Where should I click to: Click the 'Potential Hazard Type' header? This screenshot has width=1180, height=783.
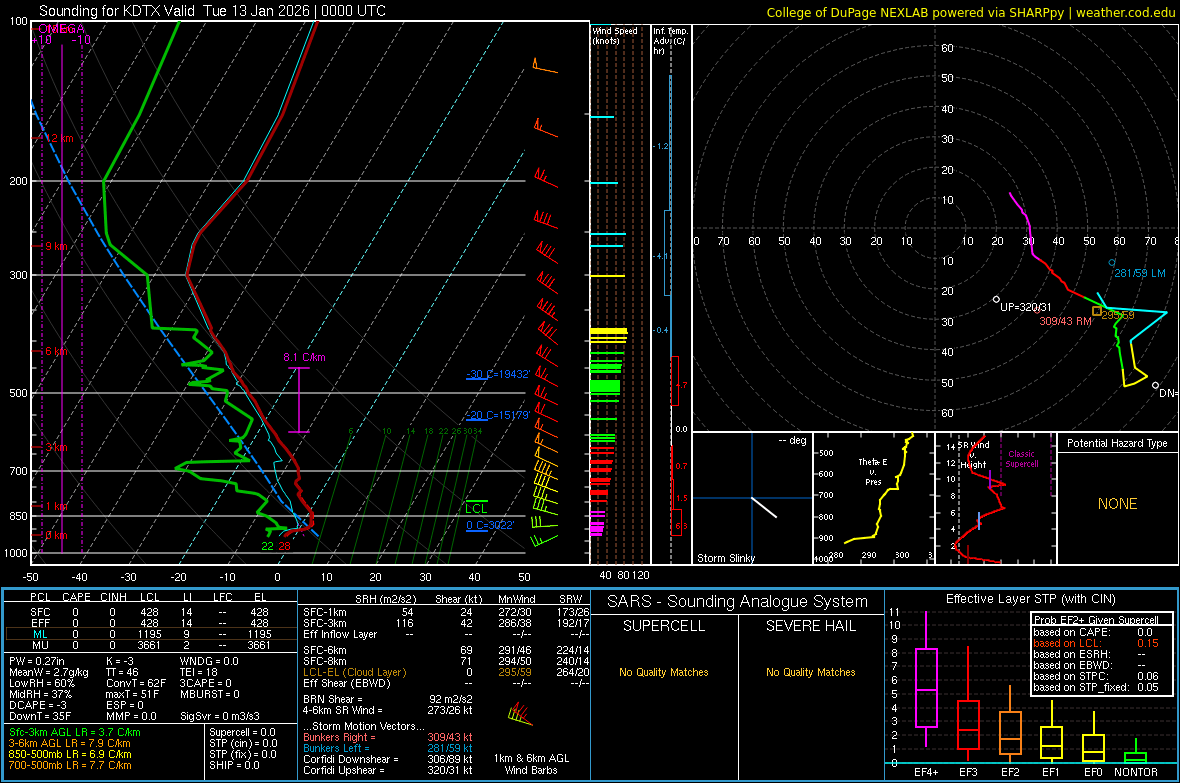coord(1117,443)
